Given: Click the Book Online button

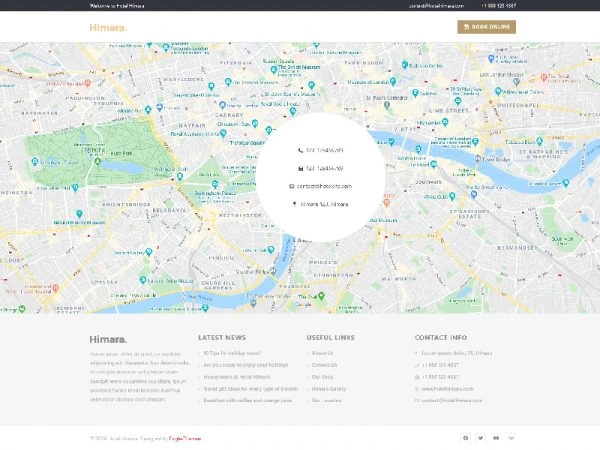Looking at the screenshot, I should click(x=486, y=27).
